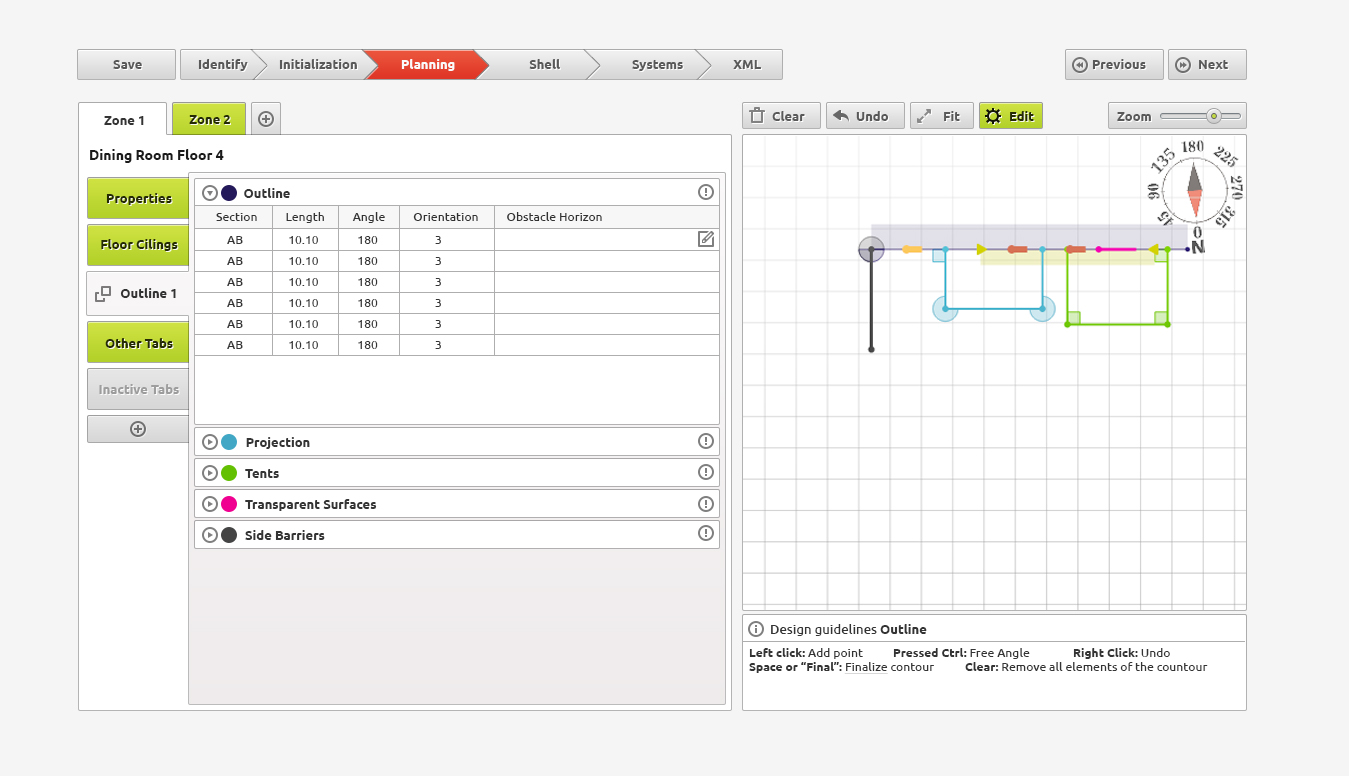
Task: Click the Next button
Action: point(1207,64)
